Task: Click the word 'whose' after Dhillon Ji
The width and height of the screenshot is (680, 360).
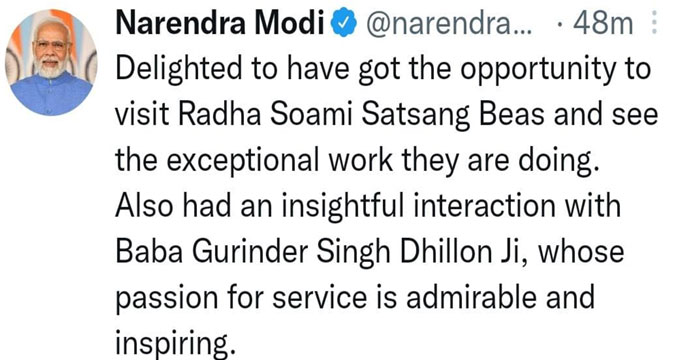Action: [x=581, y=252]
